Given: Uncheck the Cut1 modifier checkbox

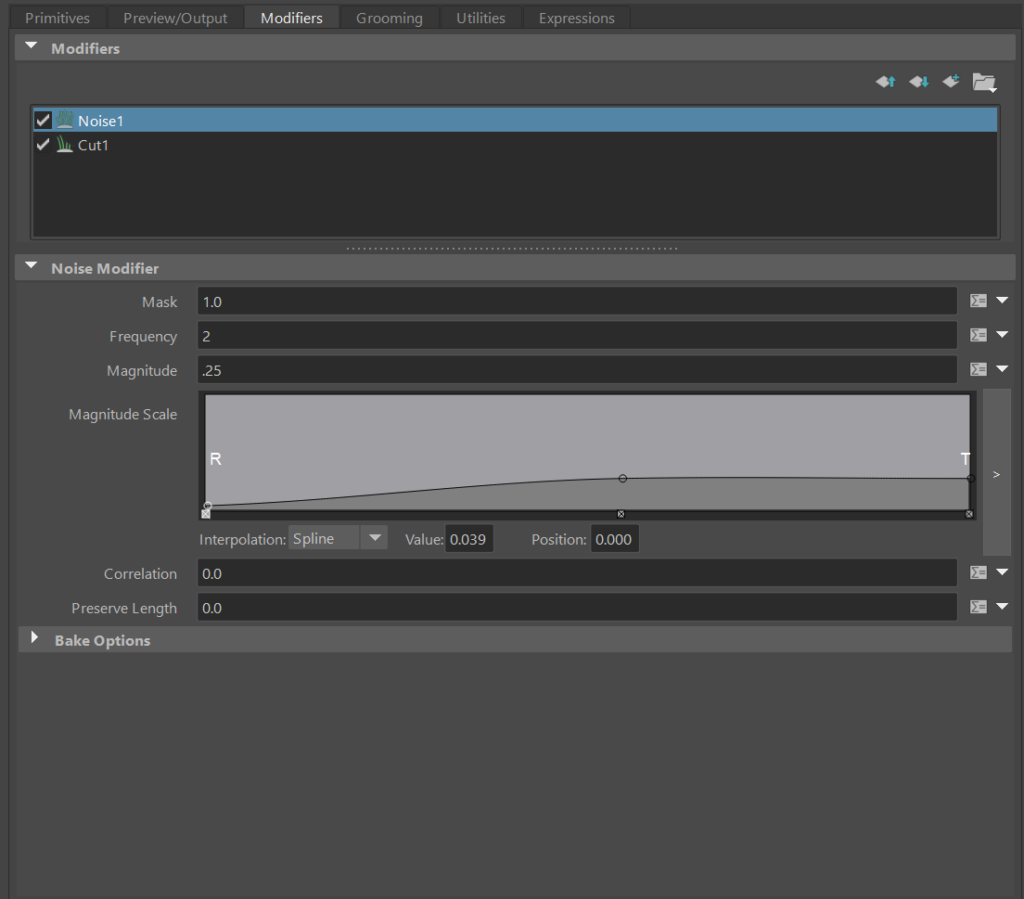Looking at the screenshot, I should (43, 145).
